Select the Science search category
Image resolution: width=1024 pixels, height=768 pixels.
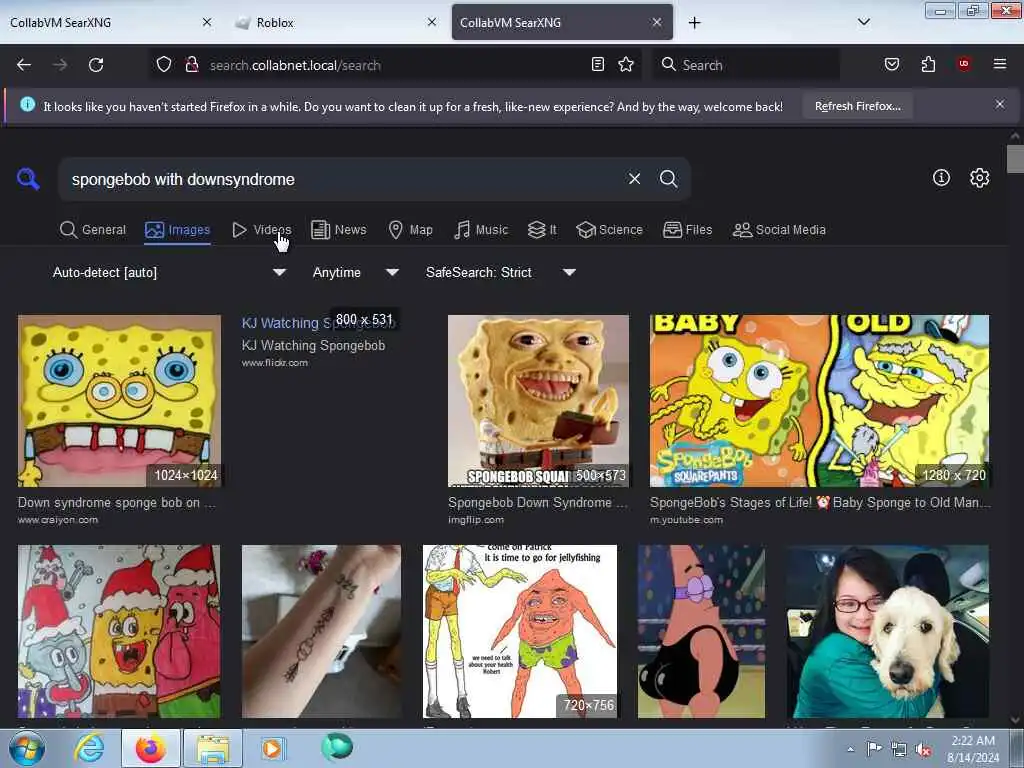[609, 230]
